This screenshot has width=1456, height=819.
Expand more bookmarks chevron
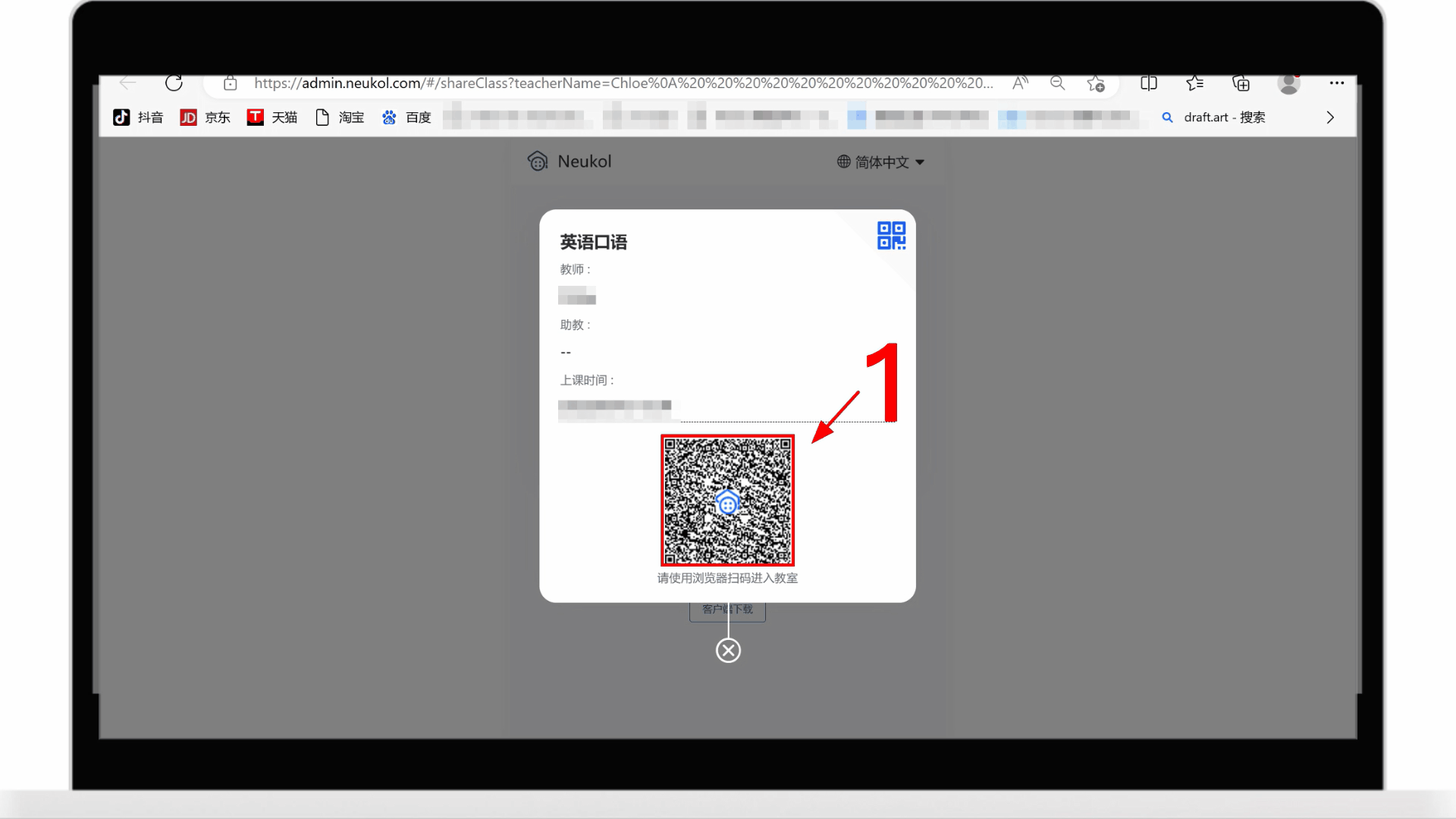pos(1330,118)
